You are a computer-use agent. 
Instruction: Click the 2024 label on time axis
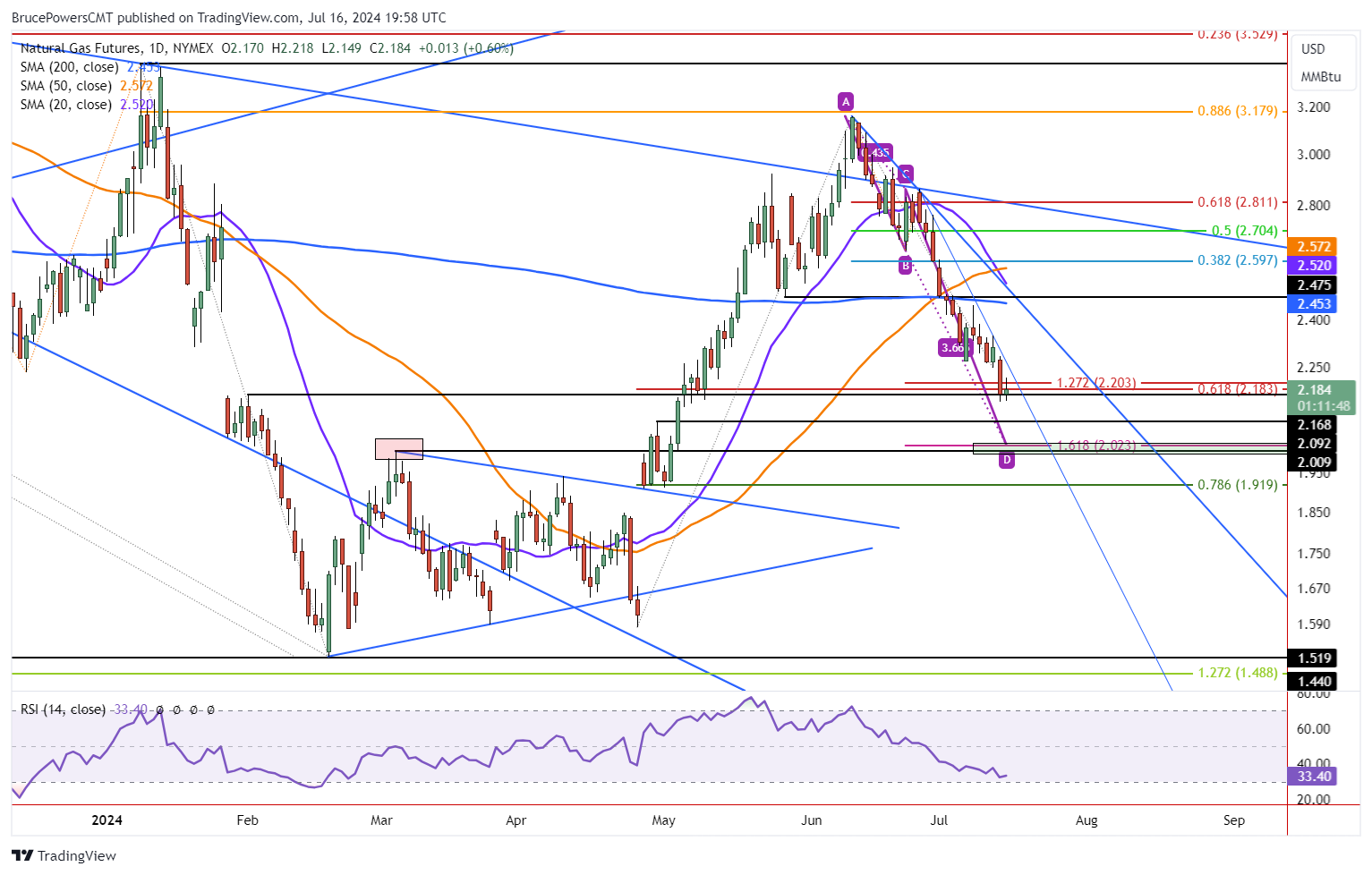click(x=107, y=820)
